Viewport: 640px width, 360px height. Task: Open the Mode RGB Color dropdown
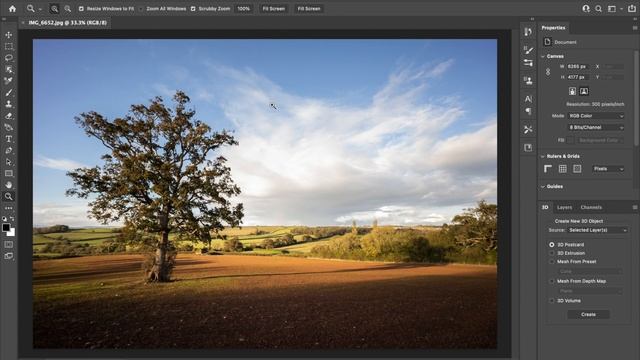pos(596,116)
